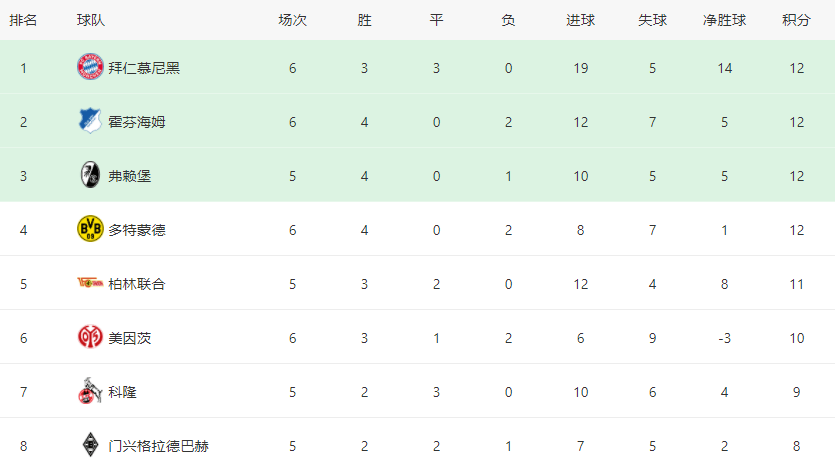
Task: Select the 柏林联合 team name
Action: click(137, 284)
